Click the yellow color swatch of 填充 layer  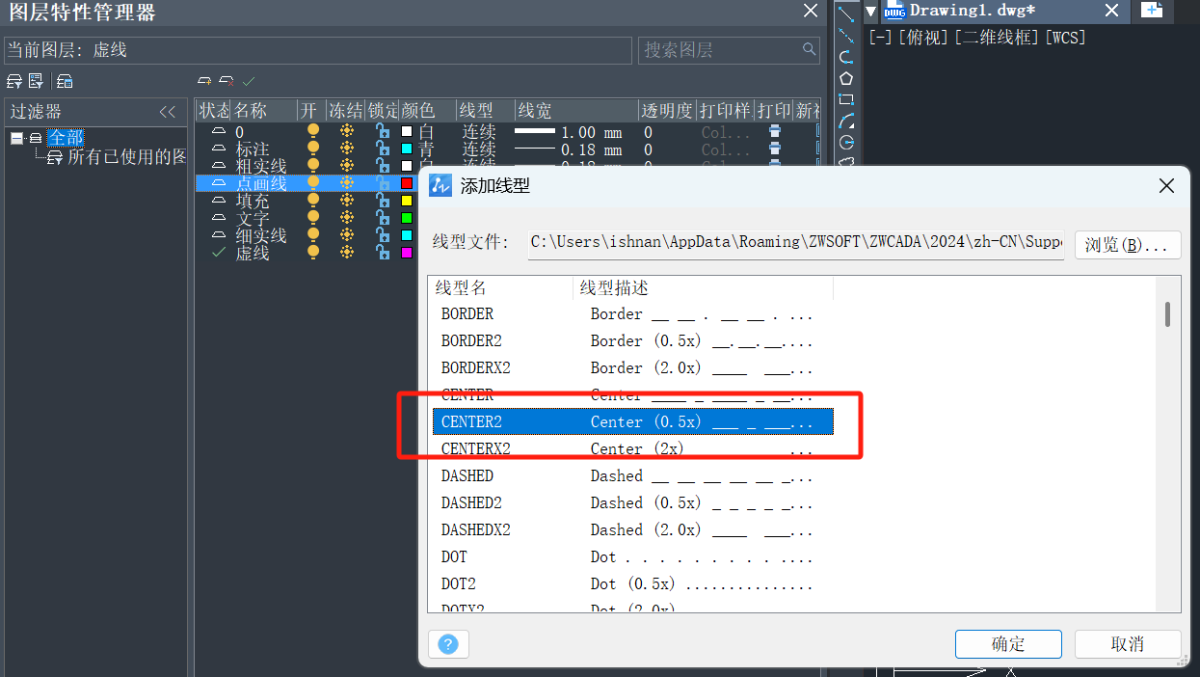[x=407, y=201]
